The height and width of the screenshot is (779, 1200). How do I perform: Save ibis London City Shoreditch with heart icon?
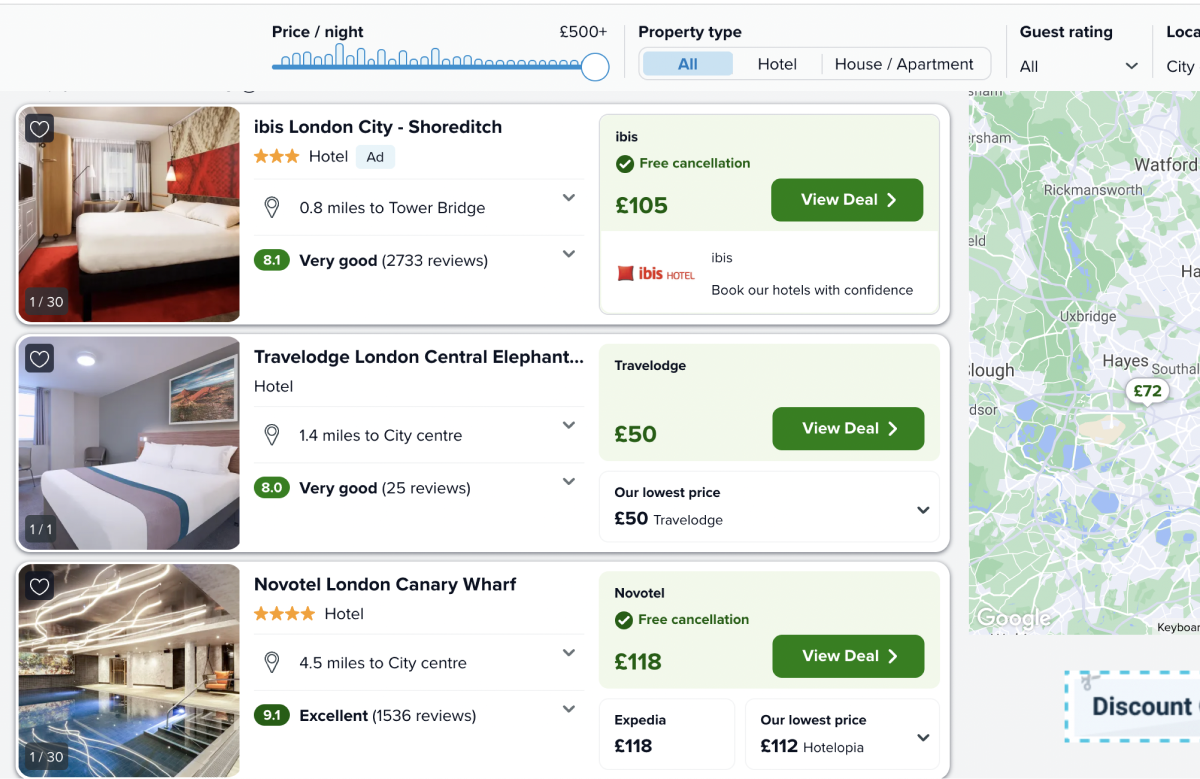click(x=39, y=129)
